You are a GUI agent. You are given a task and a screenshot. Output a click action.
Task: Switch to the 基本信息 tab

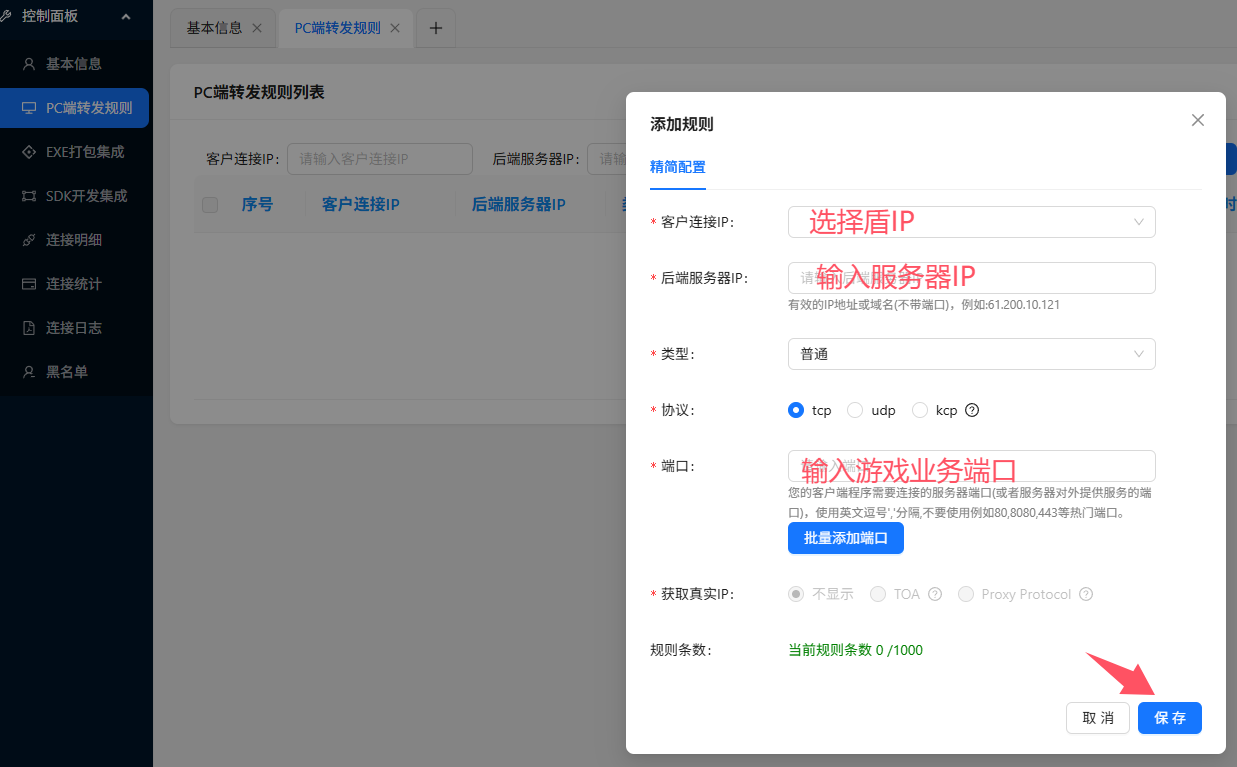(x=214, y=28)
